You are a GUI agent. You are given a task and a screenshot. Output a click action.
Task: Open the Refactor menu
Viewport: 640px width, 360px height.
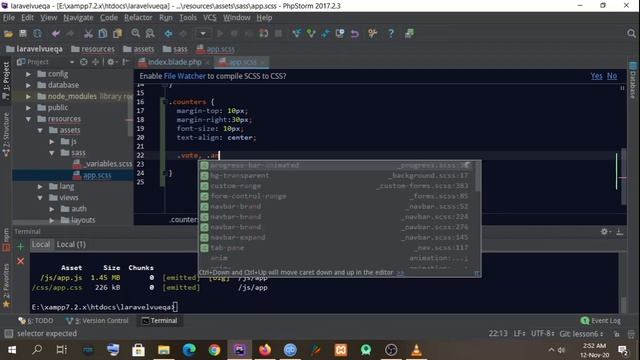(138, 18)
